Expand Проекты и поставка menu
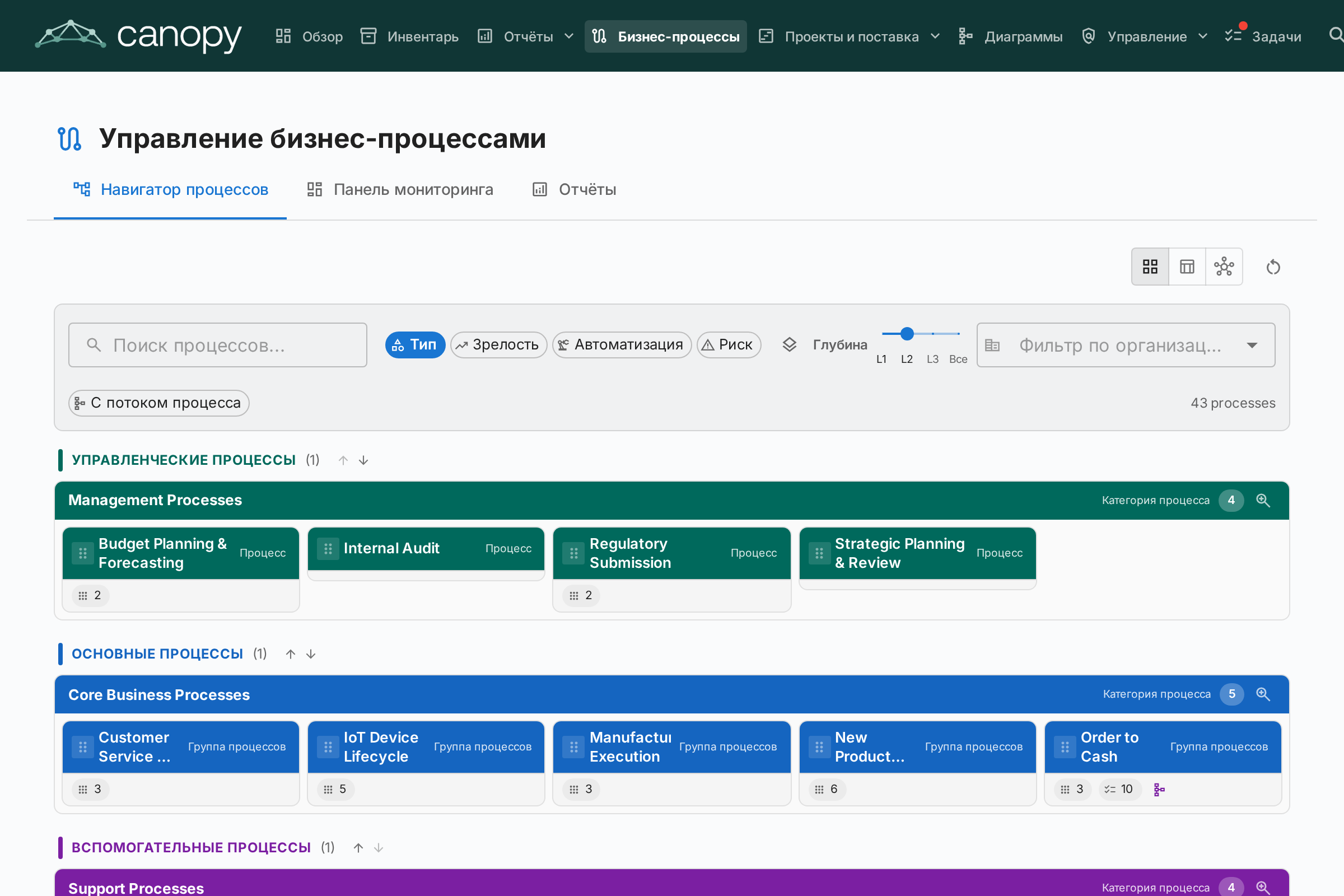Screen dimensions: 1344x896 pyautogui.click(x=849, y=36)
